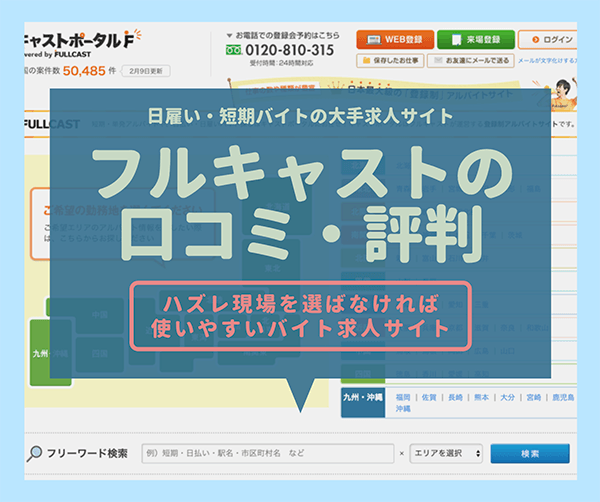The height and width of the screenshot is (502, 600).
Task: Click phone number 0120-810-315
Action: click(290, 50)
